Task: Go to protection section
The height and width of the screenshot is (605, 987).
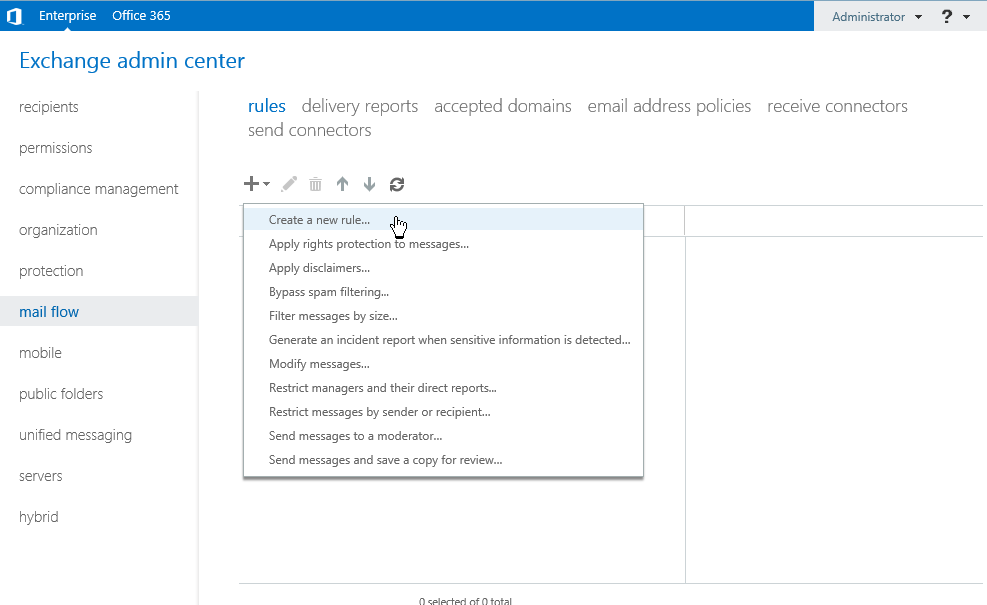Action: click(51, 271)
